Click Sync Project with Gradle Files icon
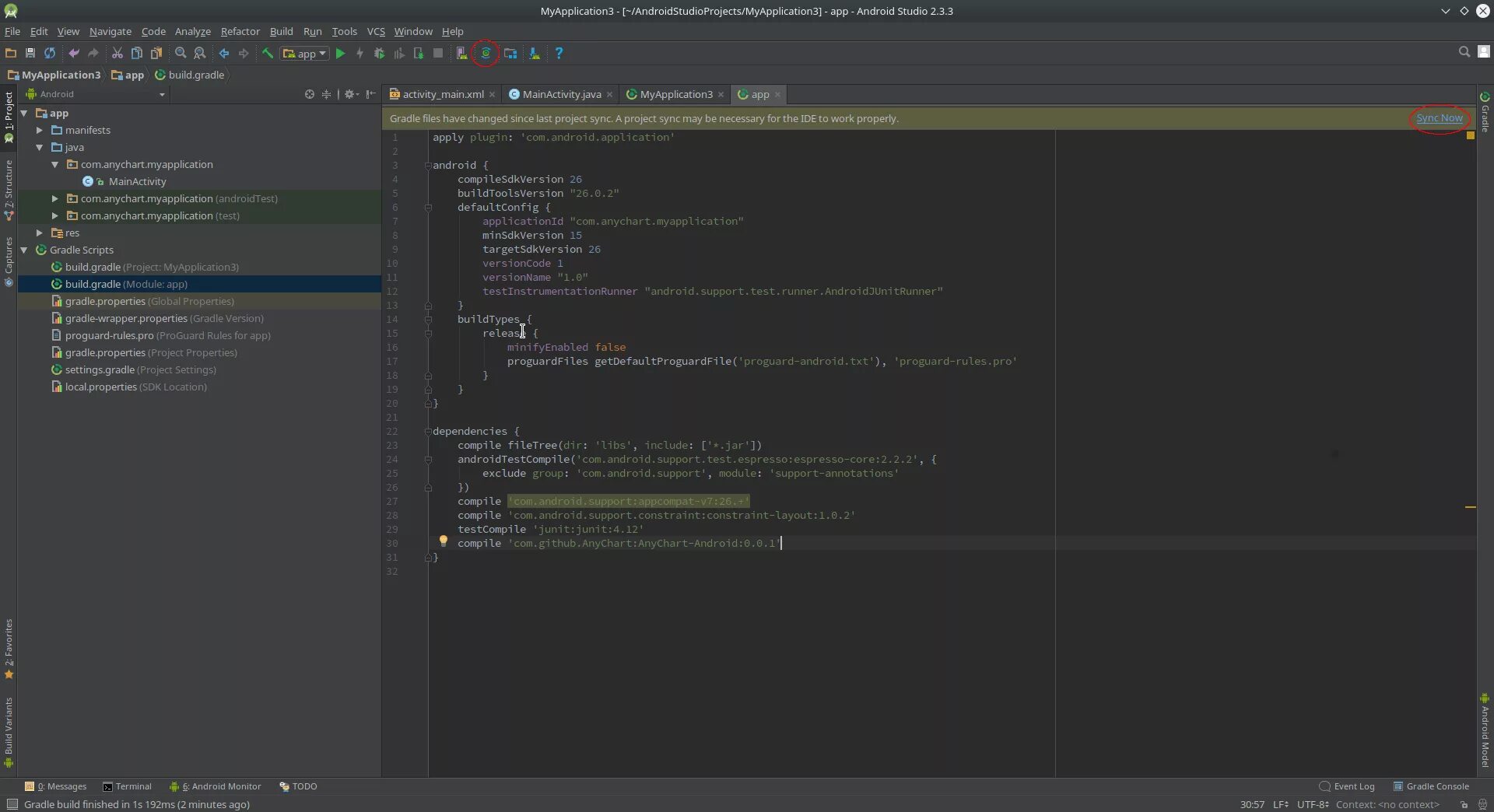 [x=486, y=53]
